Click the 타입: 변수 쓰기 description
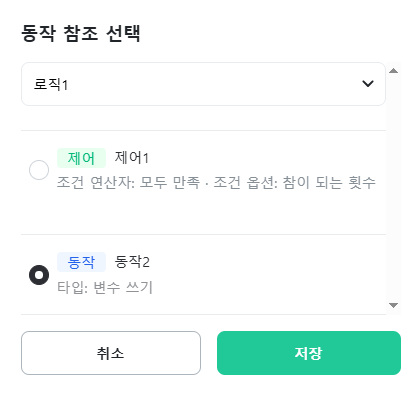The width and height of the screenshot is (420, 394). pyautogui.click(x=105, y=287)
